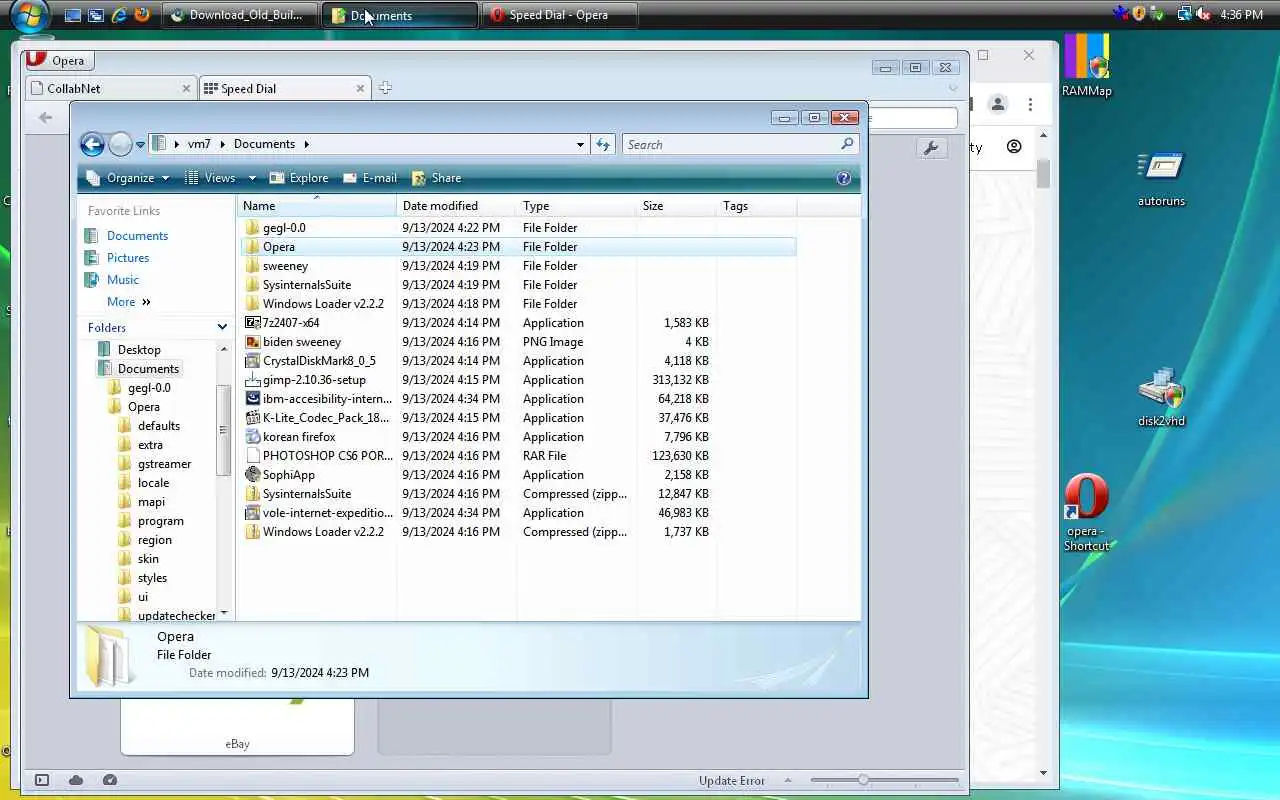The width and height of the screenshot is (1280, 800).
Task: Select the gimp-2.10.36-setup icon
Action: [x=253, y=380]
